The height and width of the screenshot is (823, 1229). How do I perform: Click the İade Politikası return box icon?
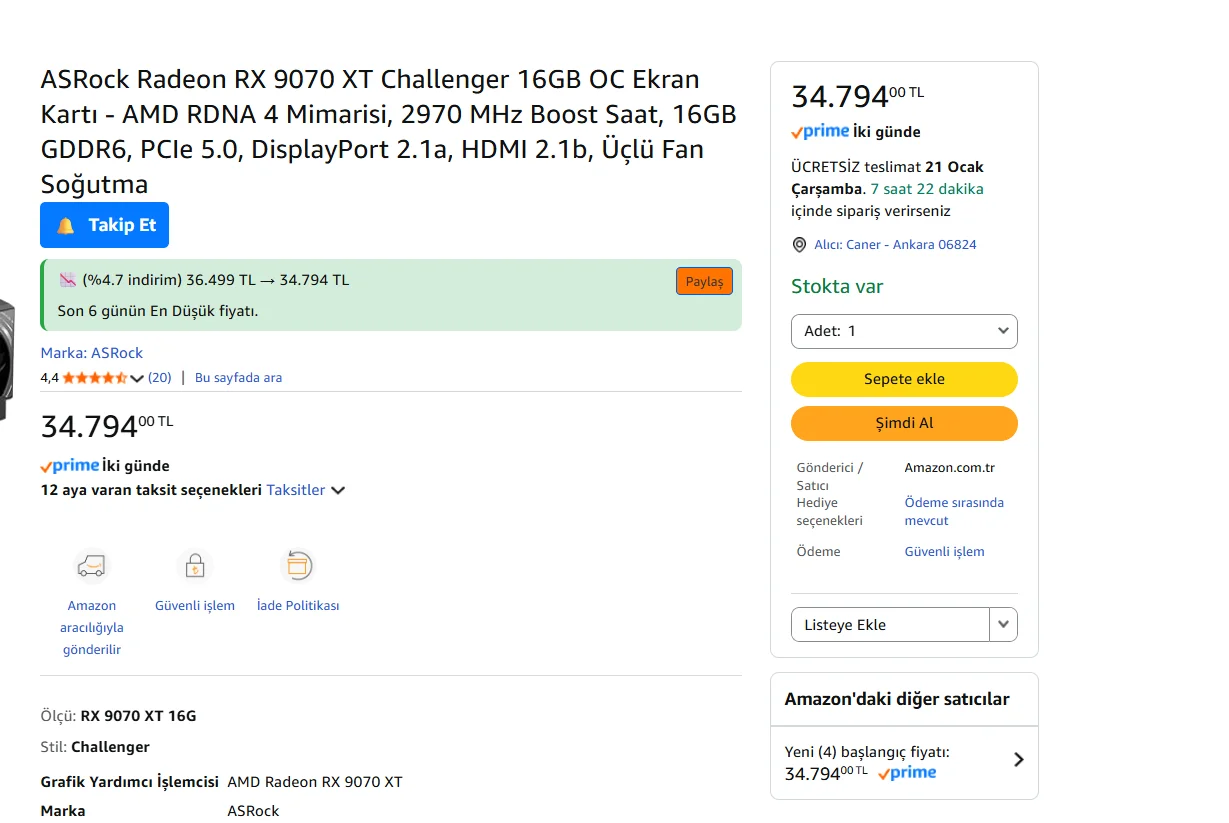coord(298,566)
